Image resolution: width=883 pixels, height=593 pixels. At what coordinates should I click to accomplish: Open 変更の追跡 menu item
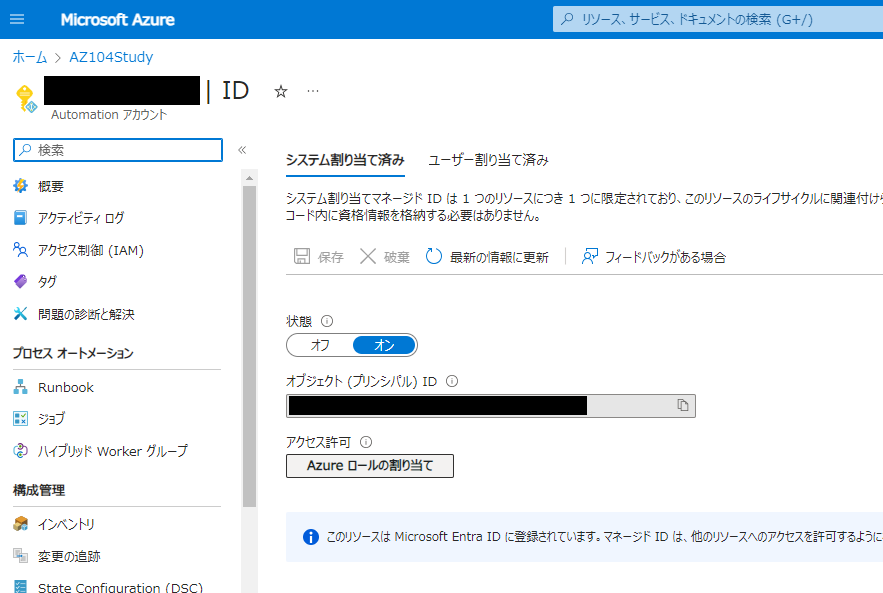69,556
